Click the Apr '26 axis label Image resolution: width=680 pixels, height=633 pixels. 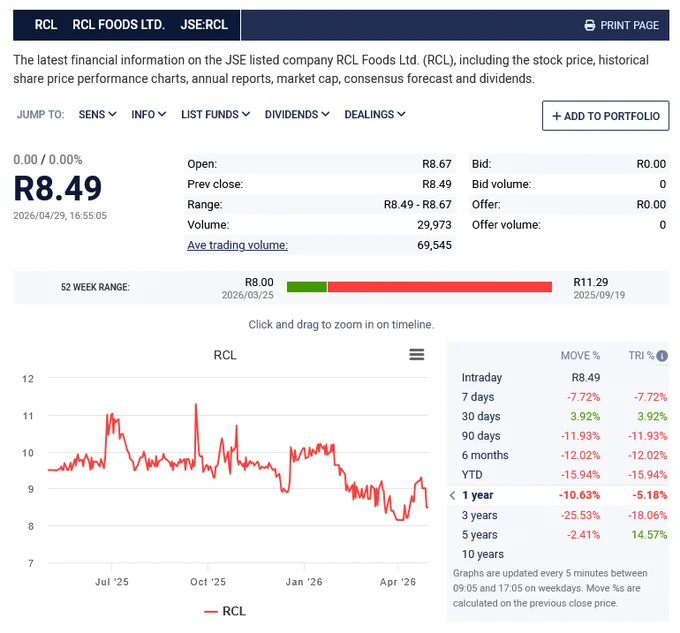click(x=398, y=582)
